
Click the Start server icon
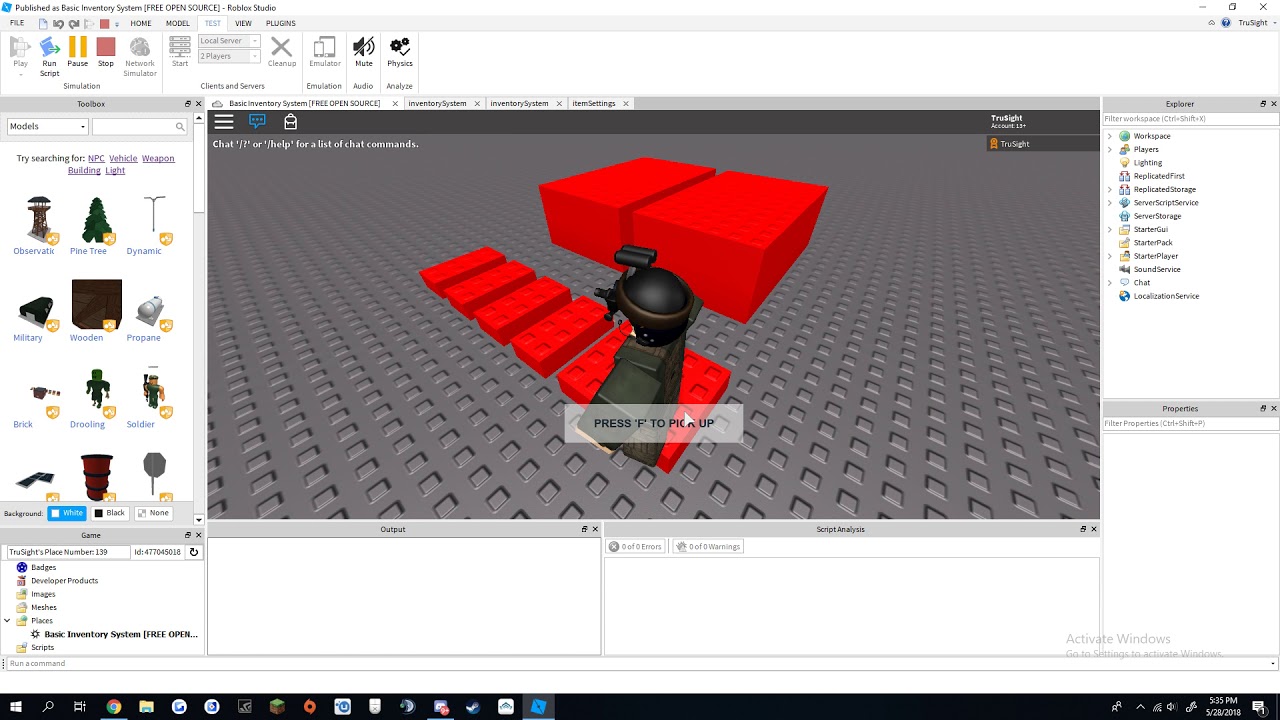180,52
